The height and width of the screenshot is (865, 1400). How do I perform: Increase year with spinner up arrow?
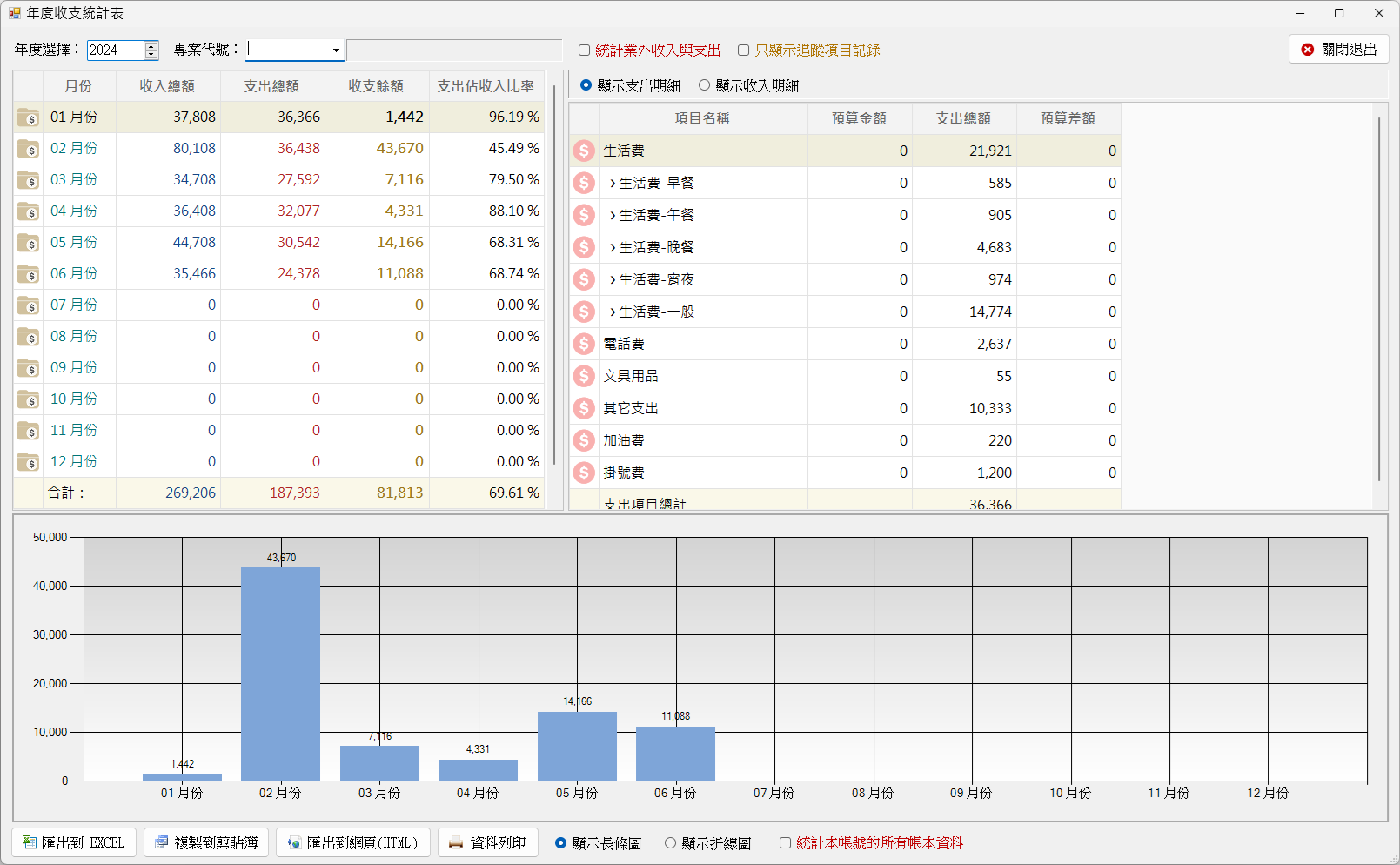tap(151, 45)
